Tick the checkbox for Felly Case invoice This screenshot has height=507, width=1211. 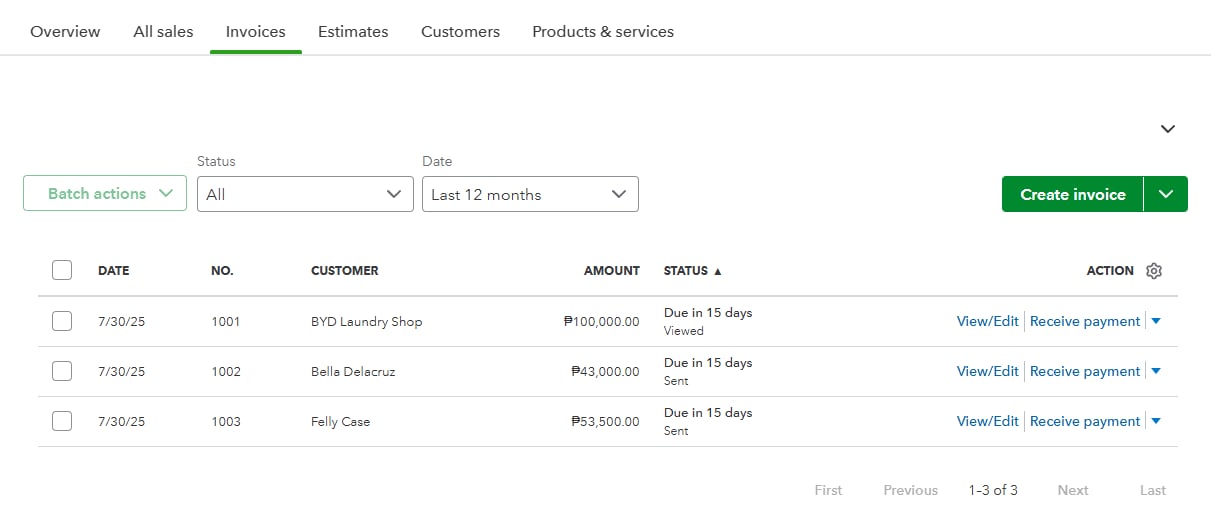[62, 421]
